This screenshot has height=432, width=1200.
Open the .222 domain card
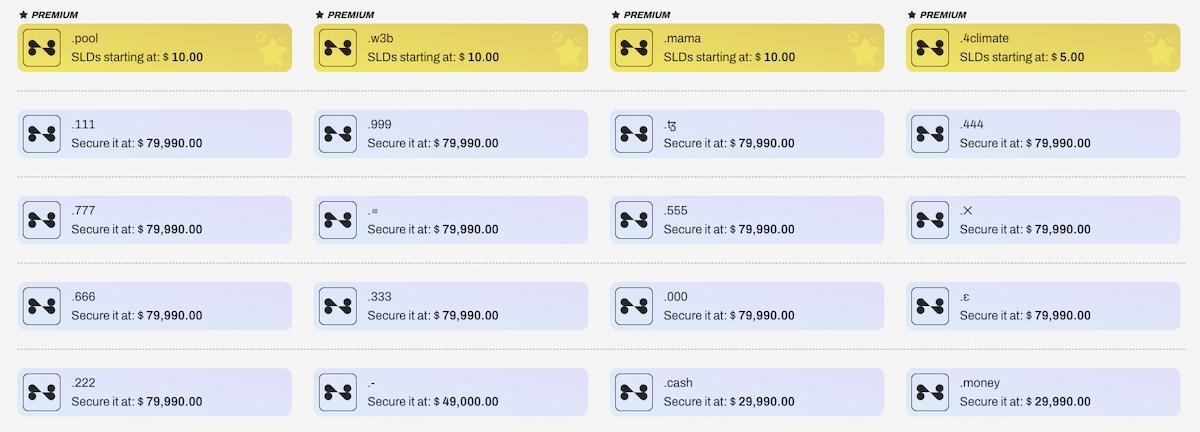tap(155, 392)
